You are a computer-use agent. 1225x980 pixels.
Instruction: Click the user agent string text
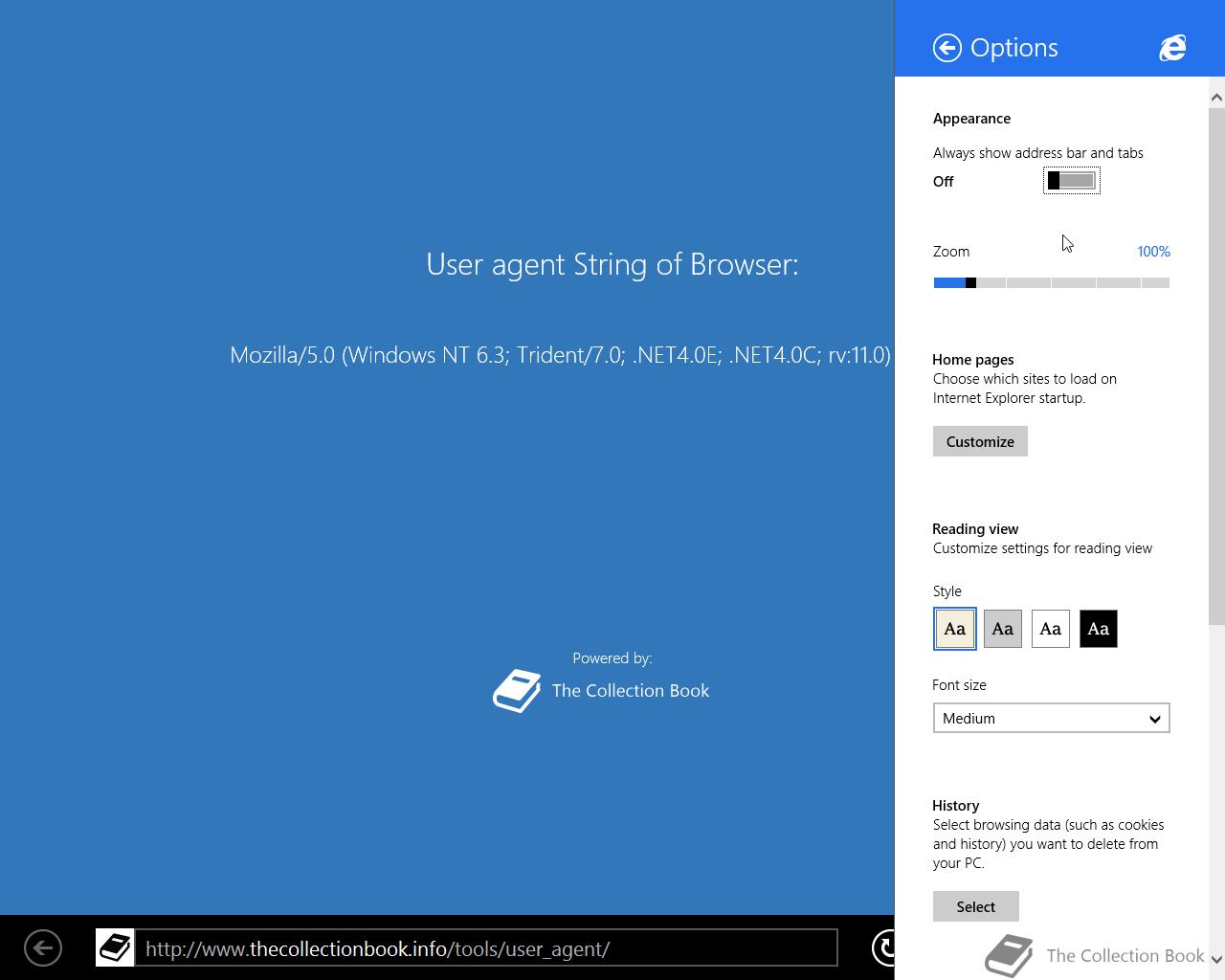tap(561, 355)
